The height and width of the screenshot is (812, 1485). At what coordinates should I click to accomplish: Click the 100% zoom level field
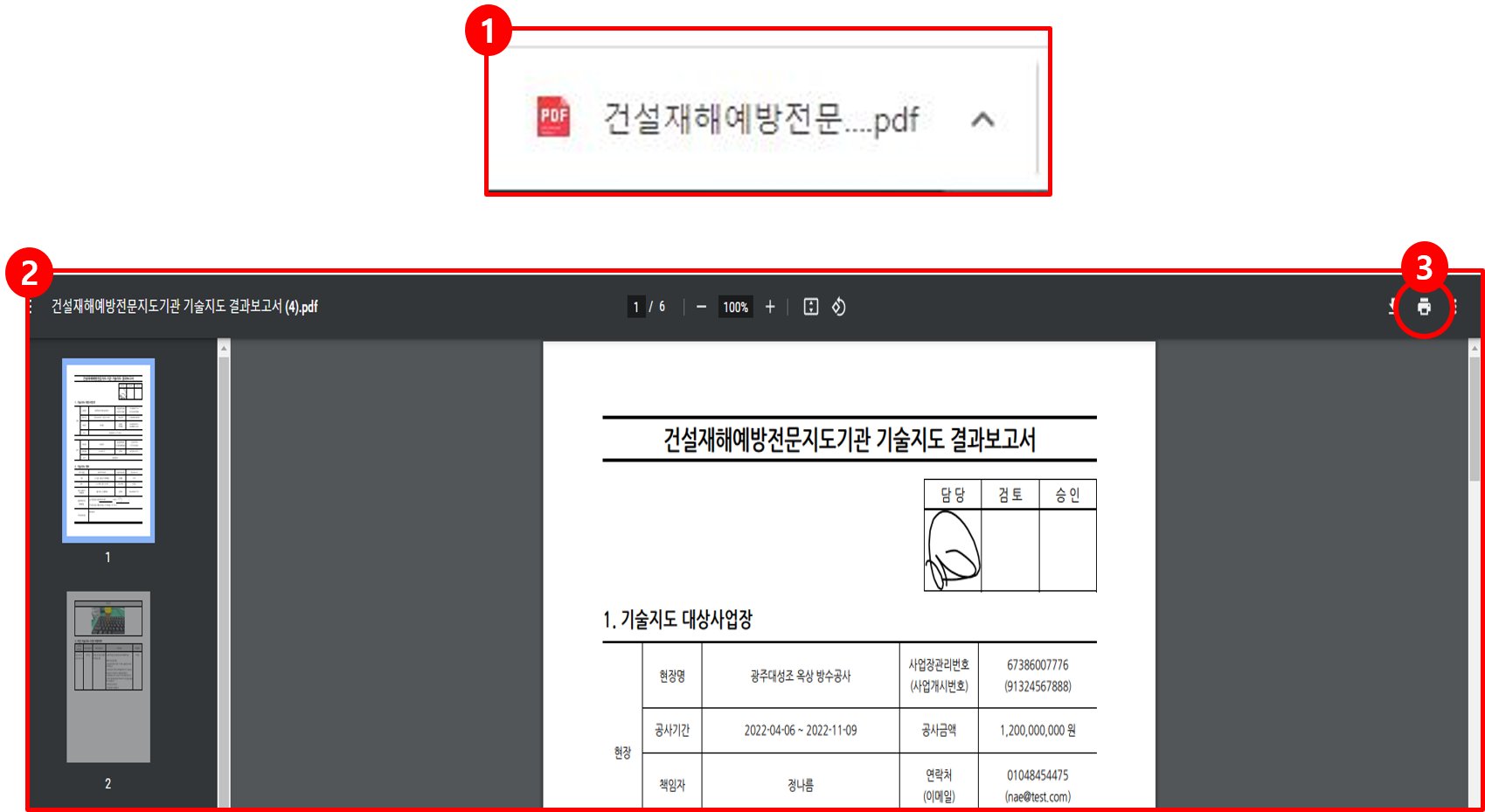735,307
